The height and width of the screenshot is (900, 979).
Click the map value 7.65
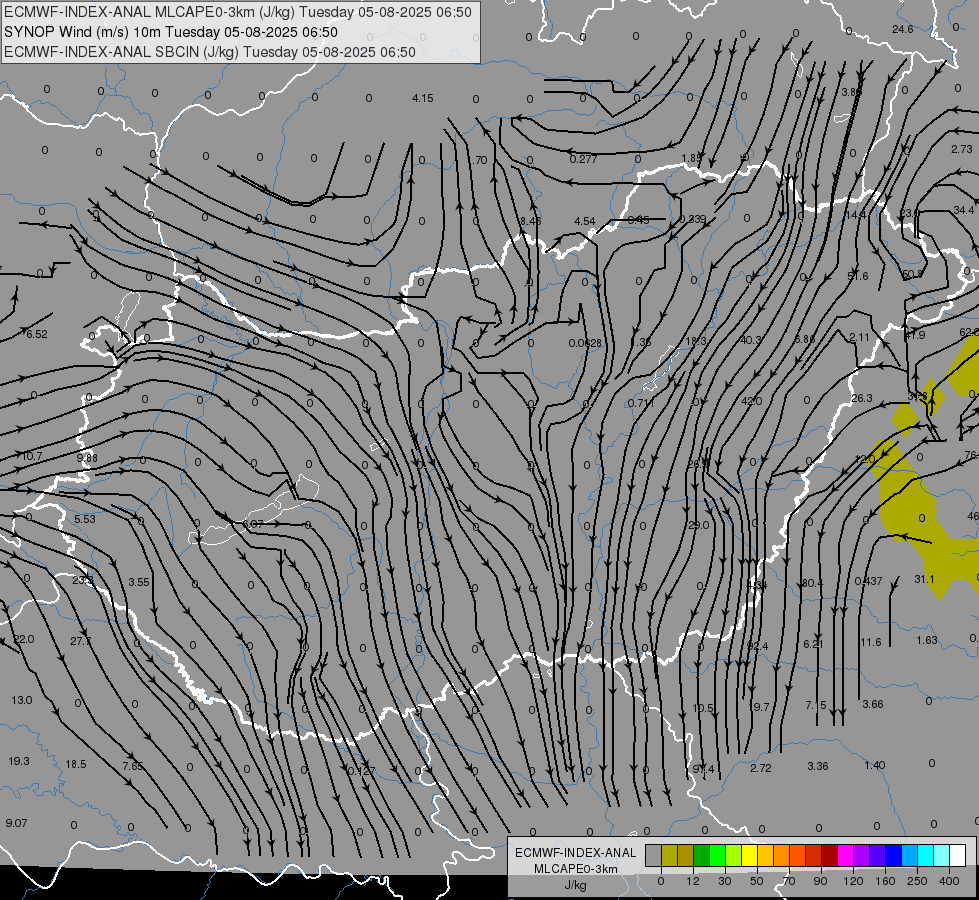pyautogui.click(x=132, y=766)
